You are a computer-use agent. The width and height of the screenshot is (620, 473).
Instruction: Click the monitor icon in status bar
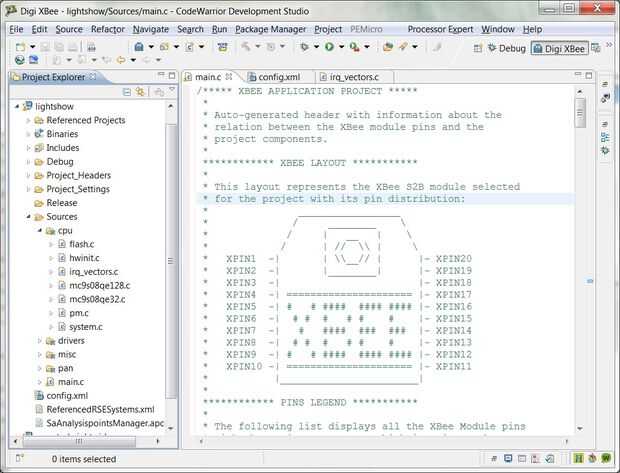[x=508, y=458]
